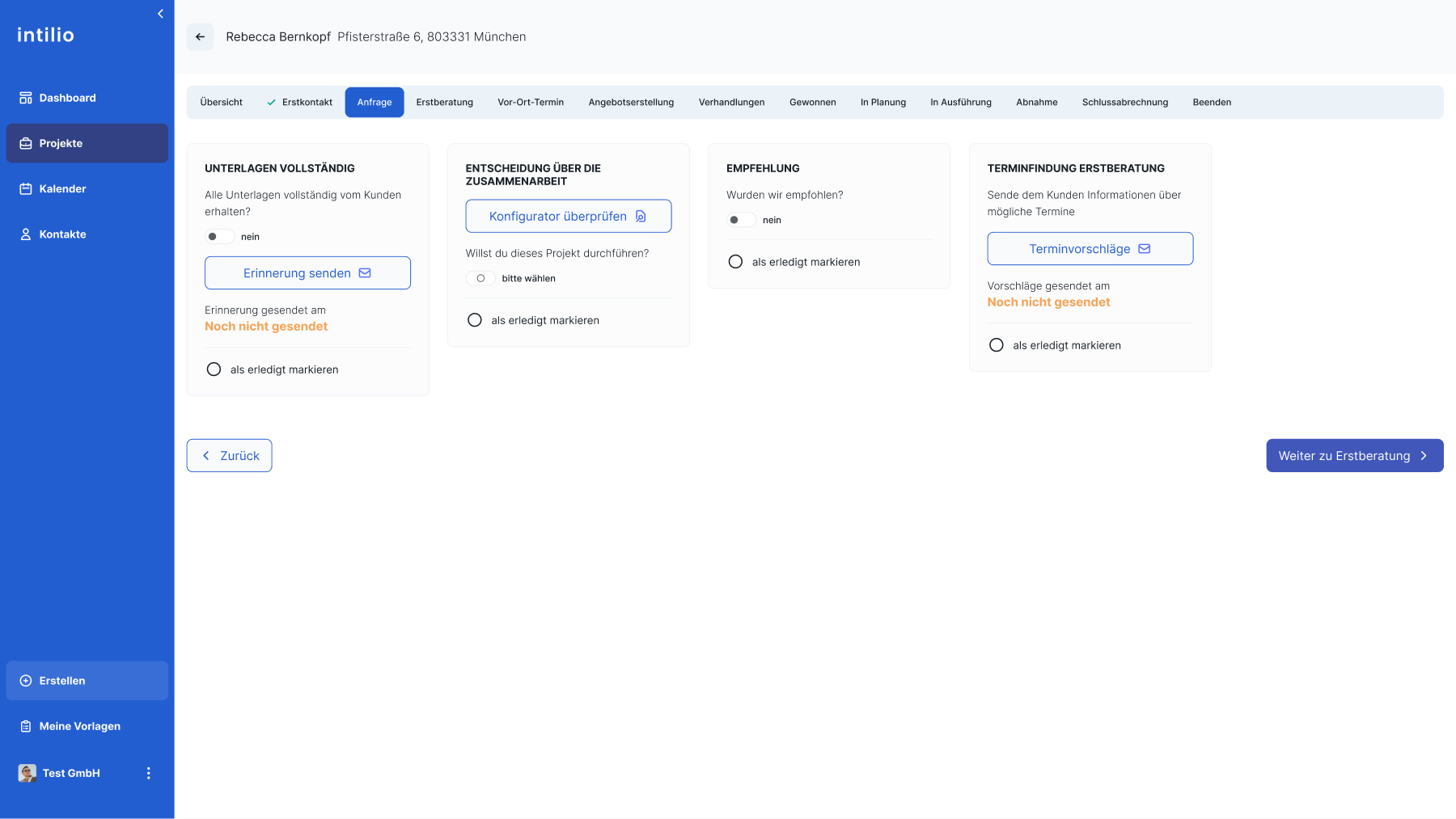This screenshot has height=819, width=1456.
Task: Mark Empfehlung as erledigt
Action: pos(735,262)
